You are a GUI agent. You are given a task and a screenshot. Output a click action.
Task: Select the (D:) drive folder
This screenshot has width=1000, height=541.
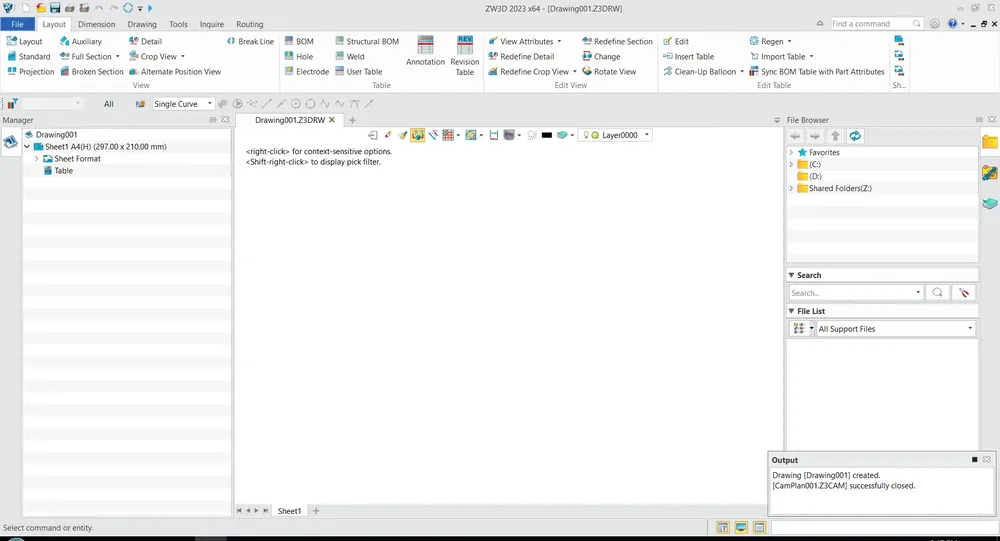coord(810,177)
